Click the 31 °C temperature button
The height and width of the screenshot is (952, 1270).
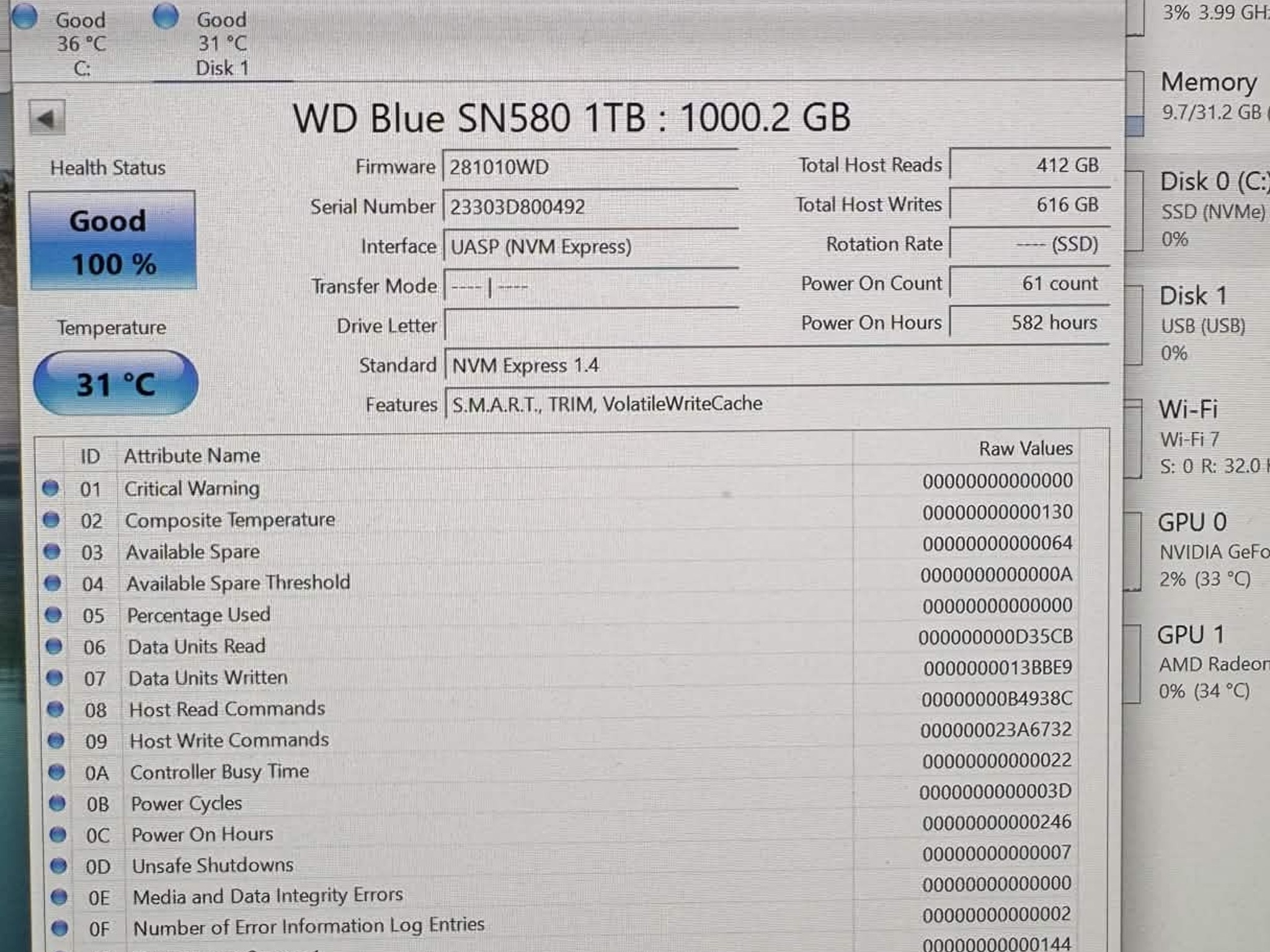pyautogui.click(x=116, y=383)
